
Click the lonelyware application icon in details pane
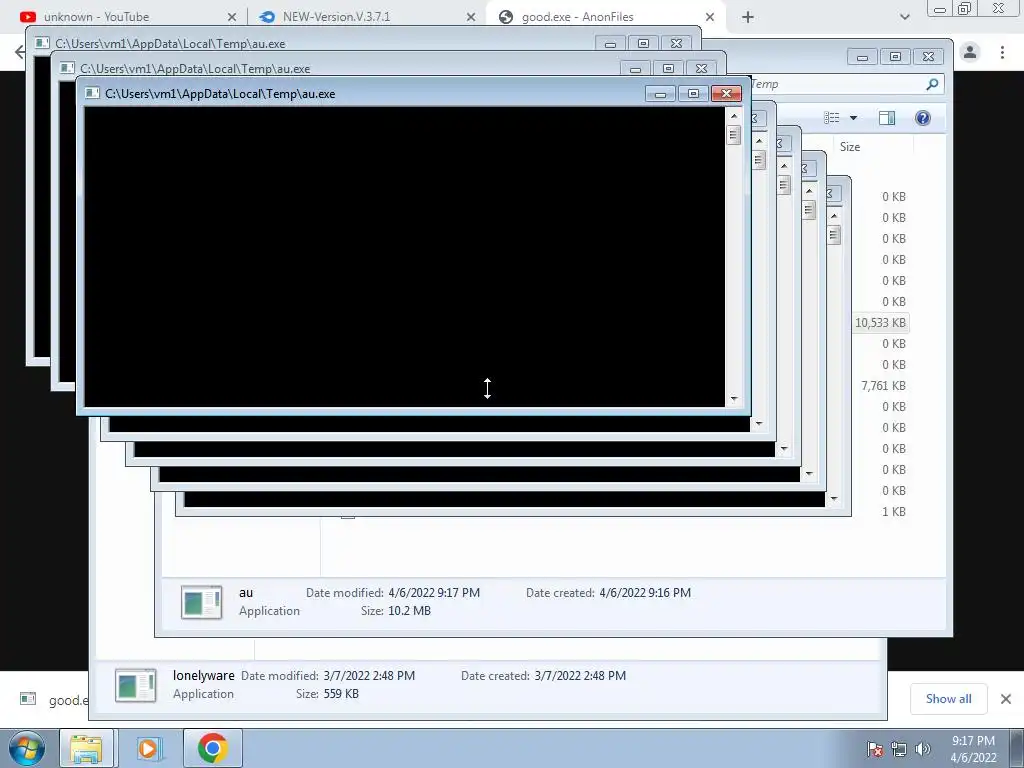tap(135, 685)
